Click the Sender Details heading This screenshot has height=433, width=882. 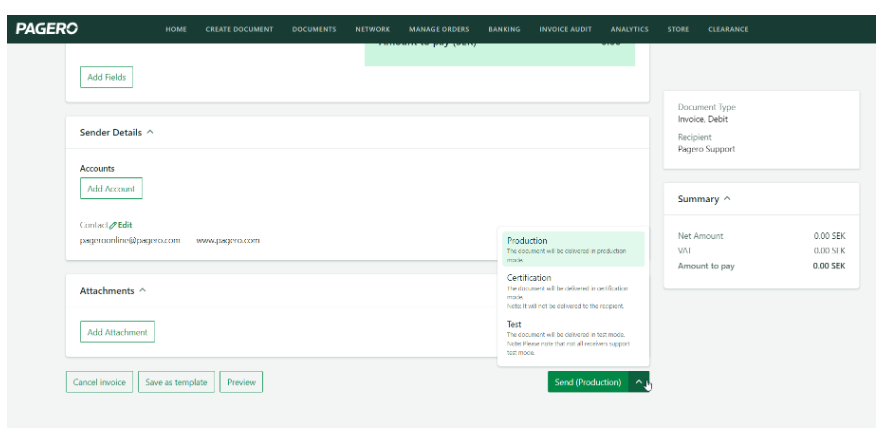pyautogui.click(x=111, y=133)
